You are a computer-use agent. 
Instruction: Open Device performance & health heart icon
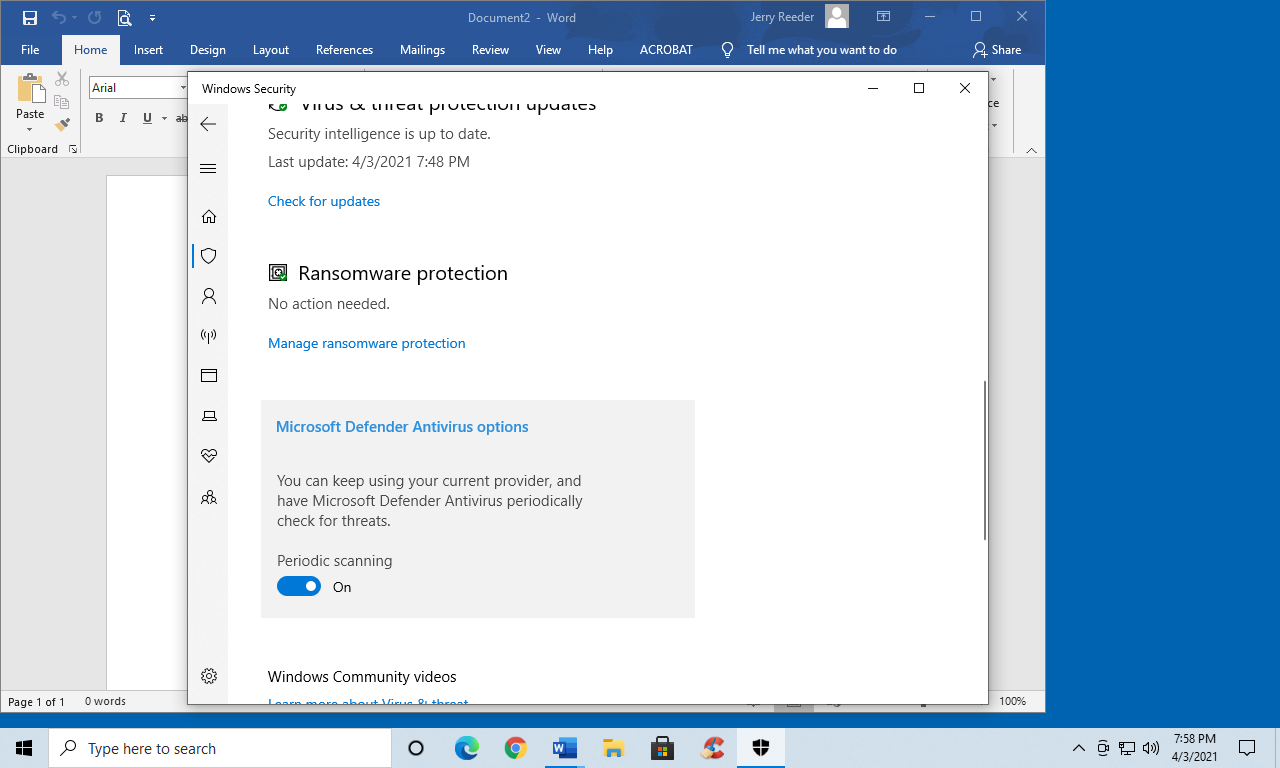pos(208,456)
